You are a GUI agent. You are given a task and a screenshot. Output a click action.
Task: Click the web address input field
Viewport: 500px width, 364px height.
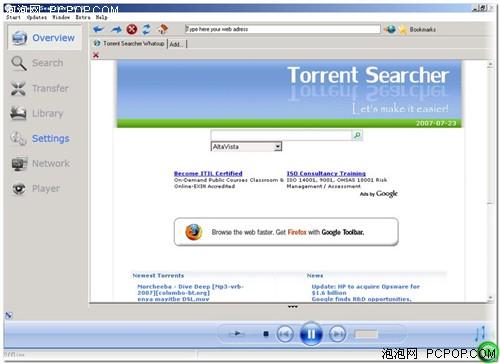[x=282, y=29]
